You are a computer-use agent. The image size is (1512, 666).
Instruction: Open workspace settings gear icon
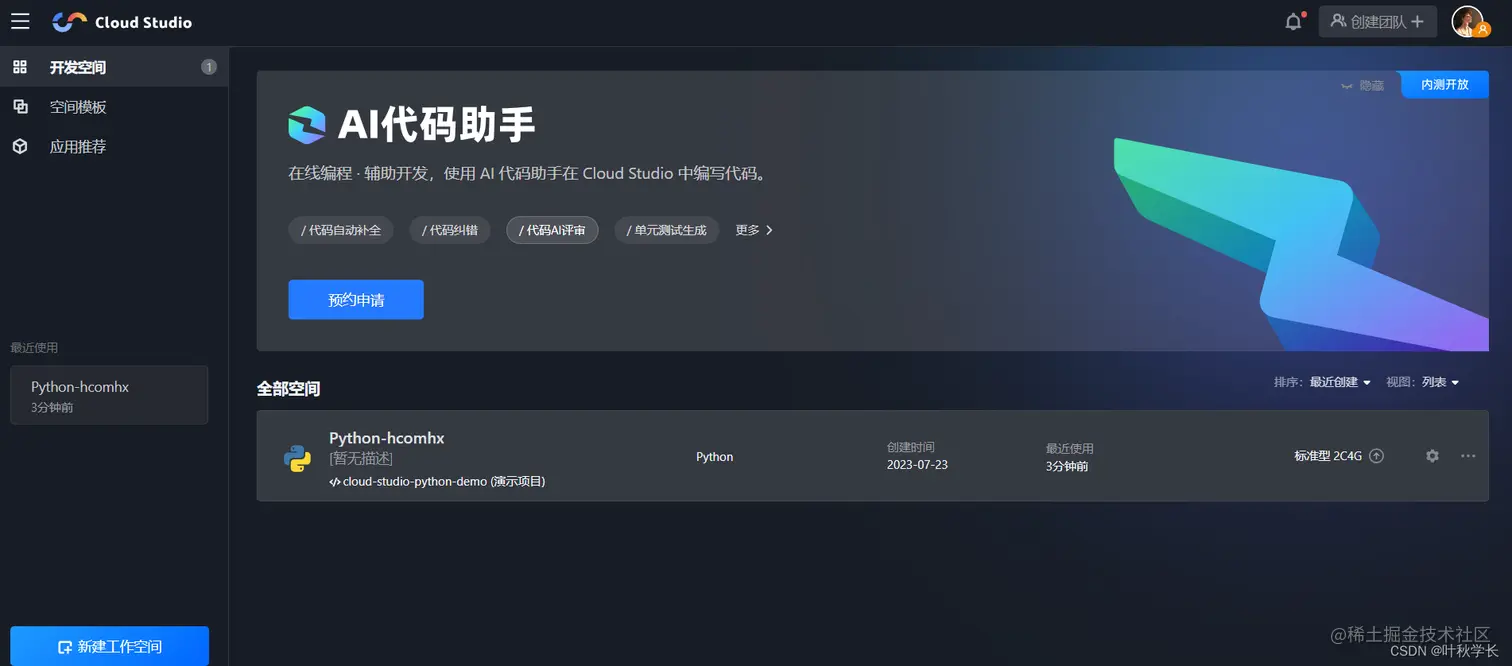point(1432,456)
